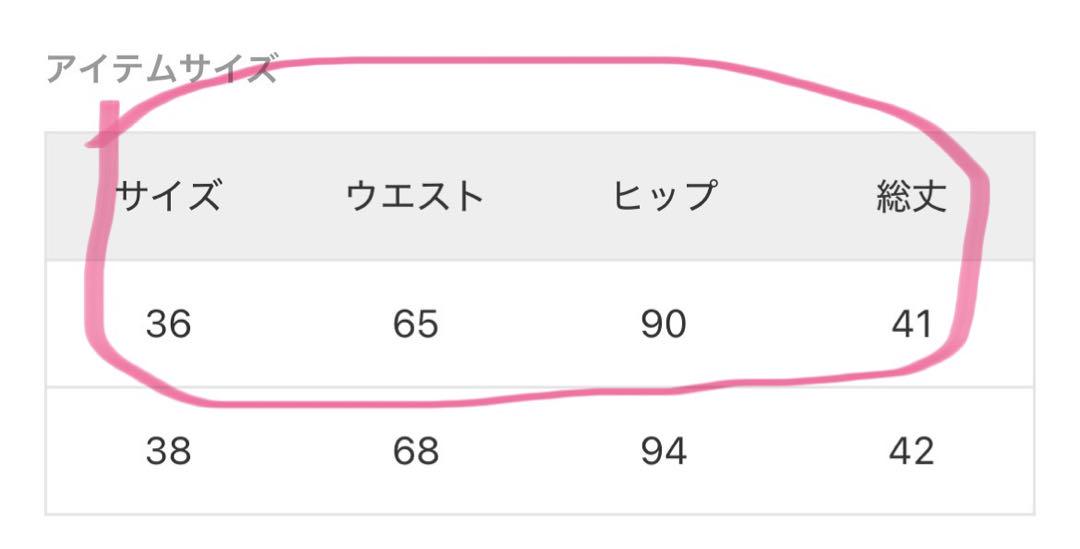The width and height of the screenshot is (1080, 549).
Task: Click the pink stroke tail above サイズ
Action: tap(106, 124)
